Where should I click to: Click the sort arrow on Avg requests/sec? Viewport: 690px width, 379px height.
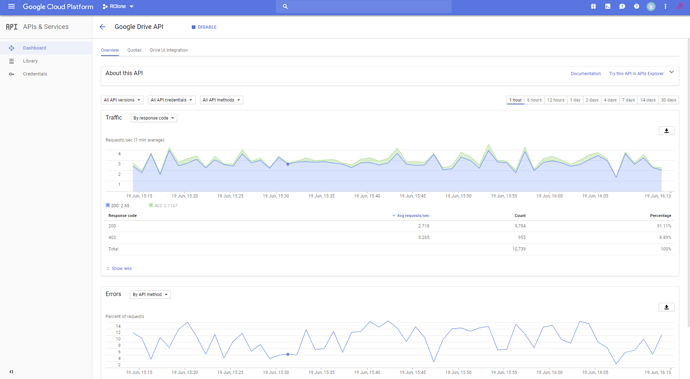(393, 216)
